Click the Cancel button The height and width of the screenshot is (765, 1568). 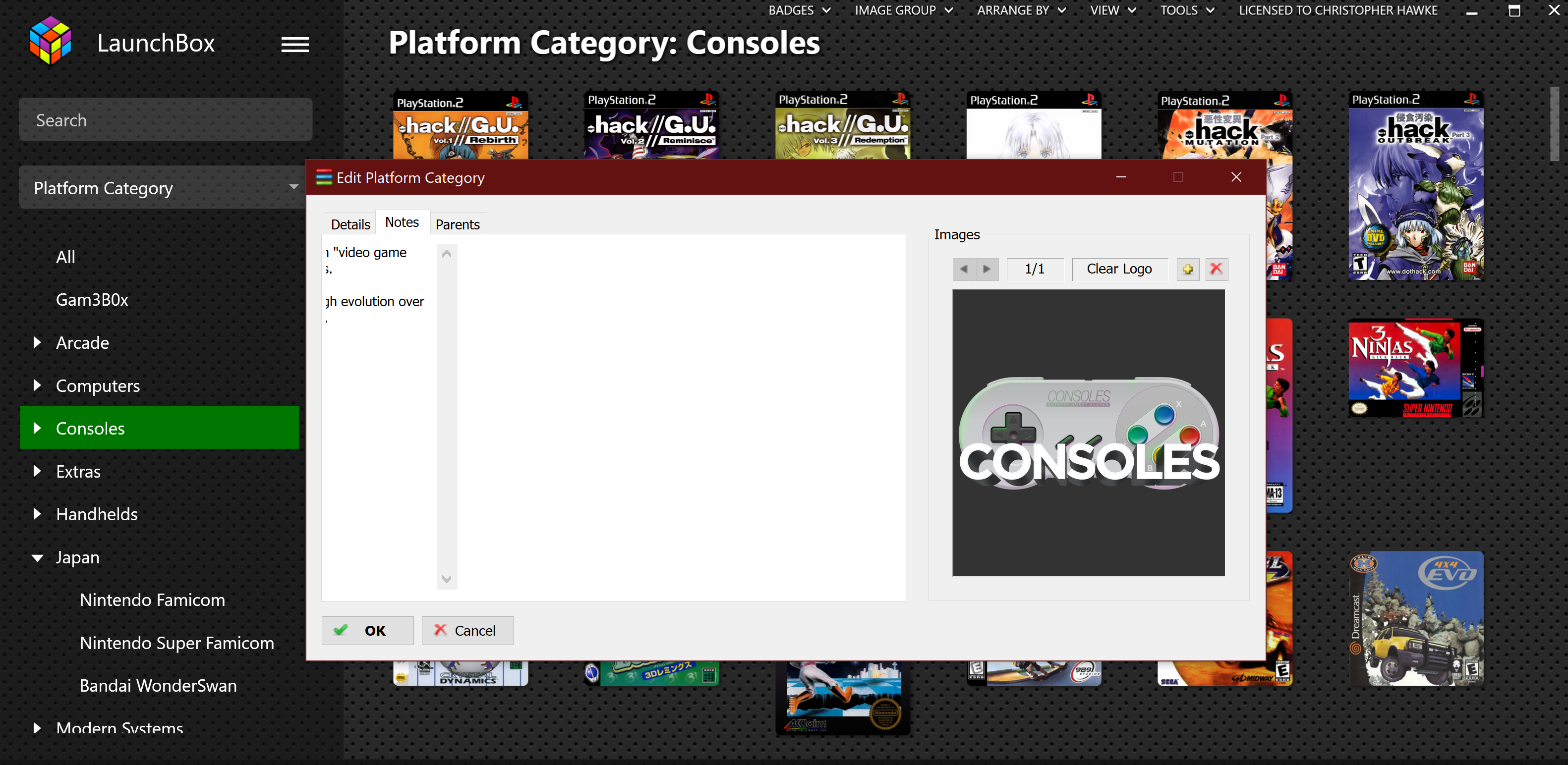click(467, 631)
